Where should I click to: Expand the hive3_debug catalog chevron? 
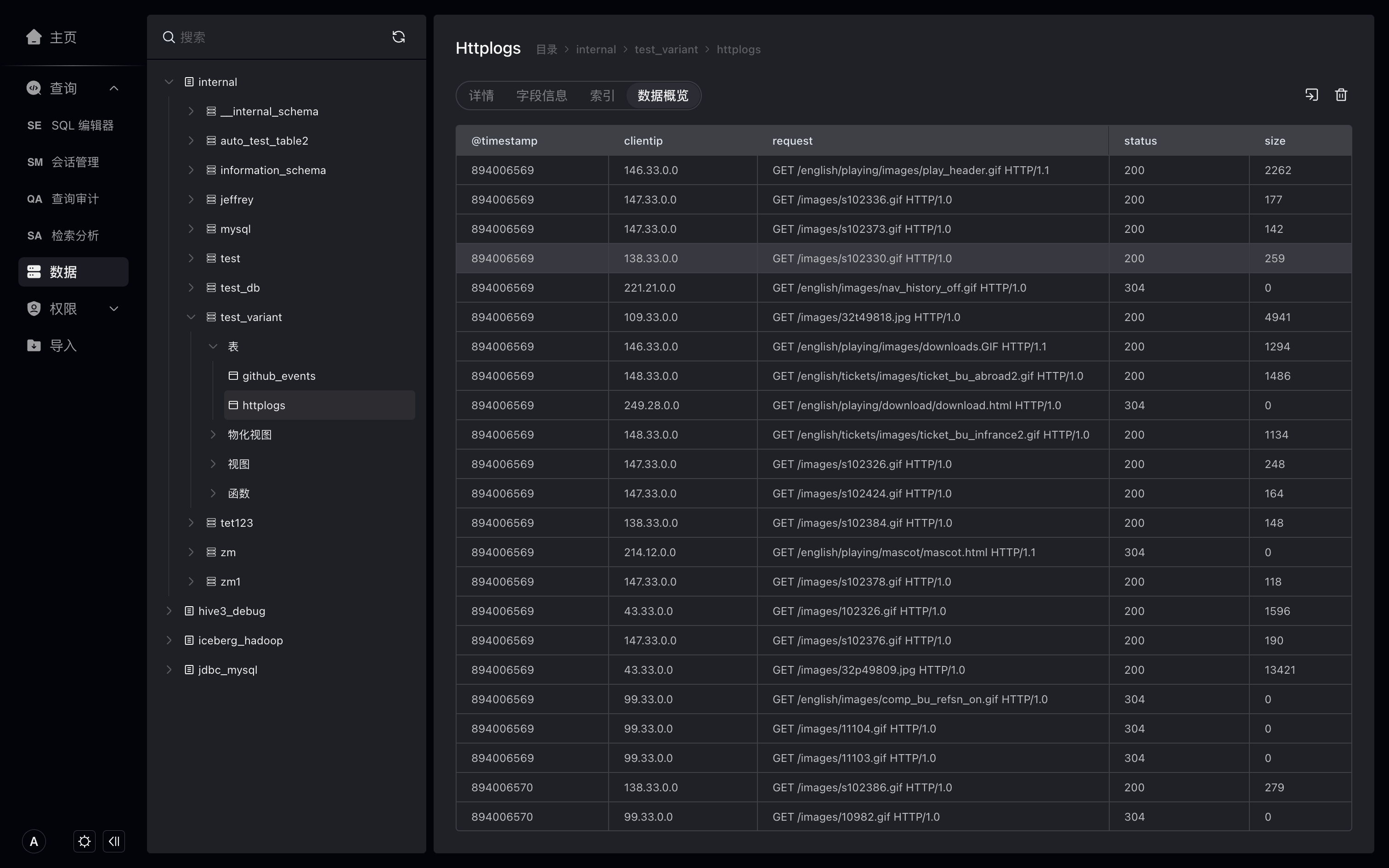tap(169, 611)
